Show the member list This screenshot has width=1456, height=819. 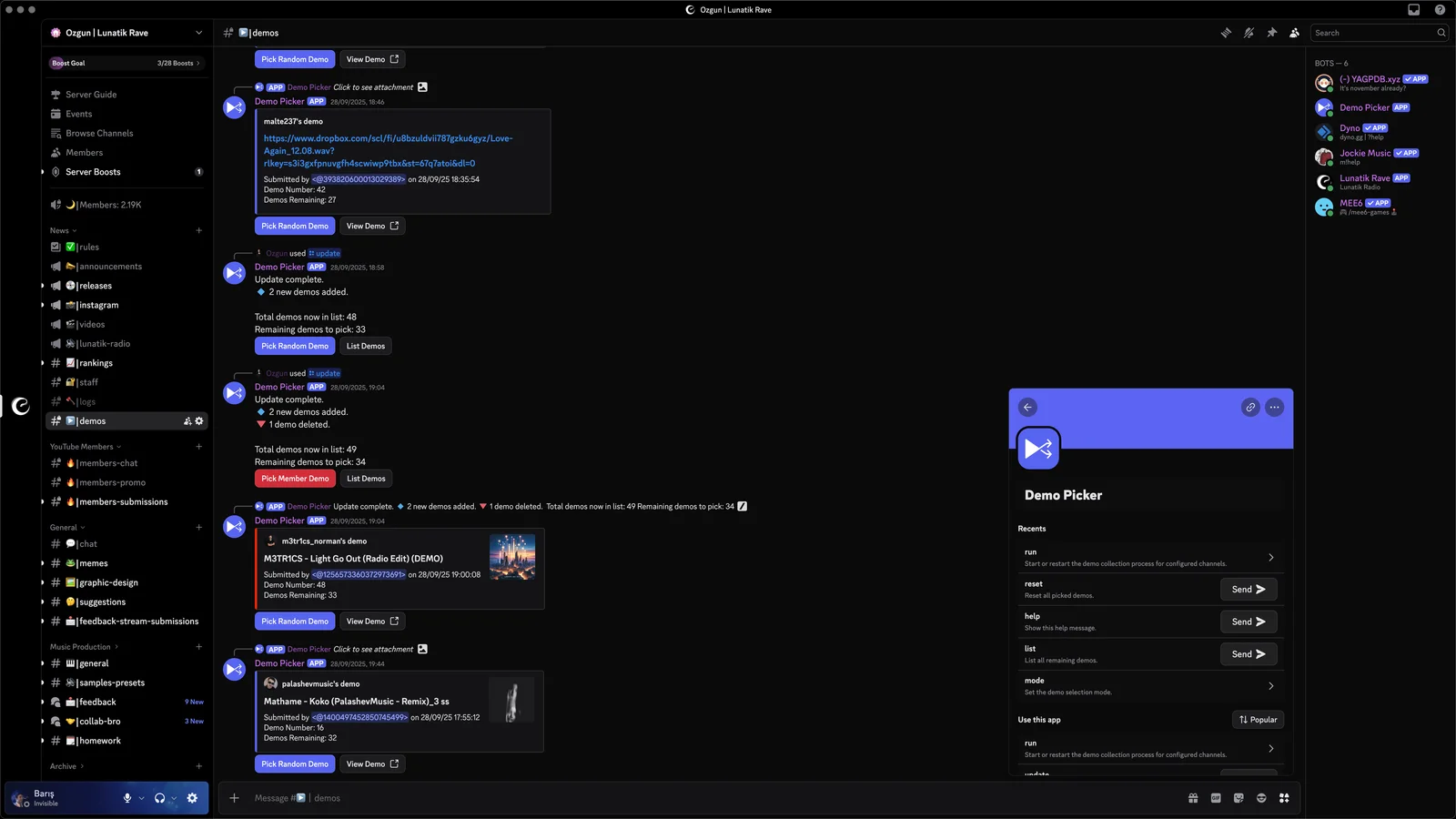coord(1294,33)
